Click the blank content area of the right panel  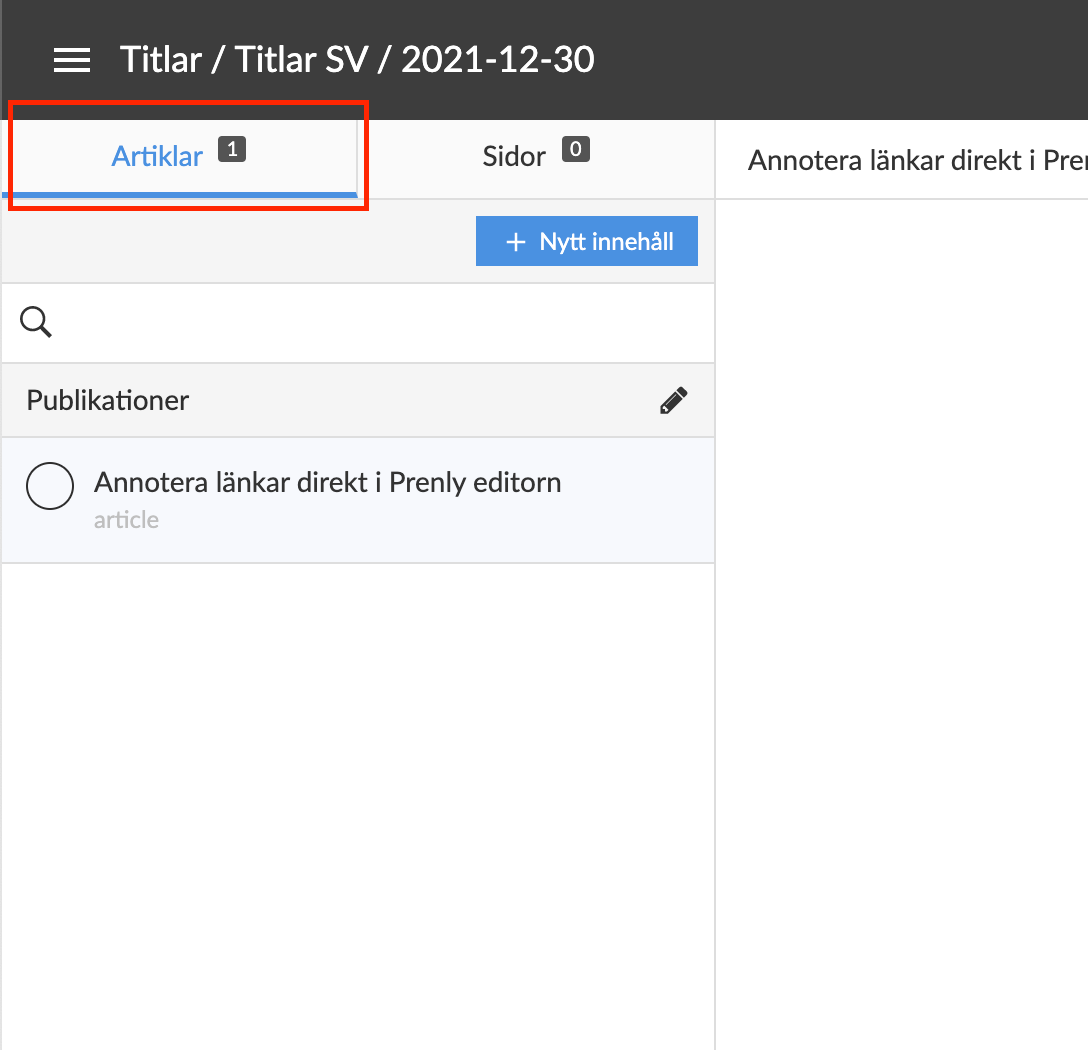click(x=900, y=620)
